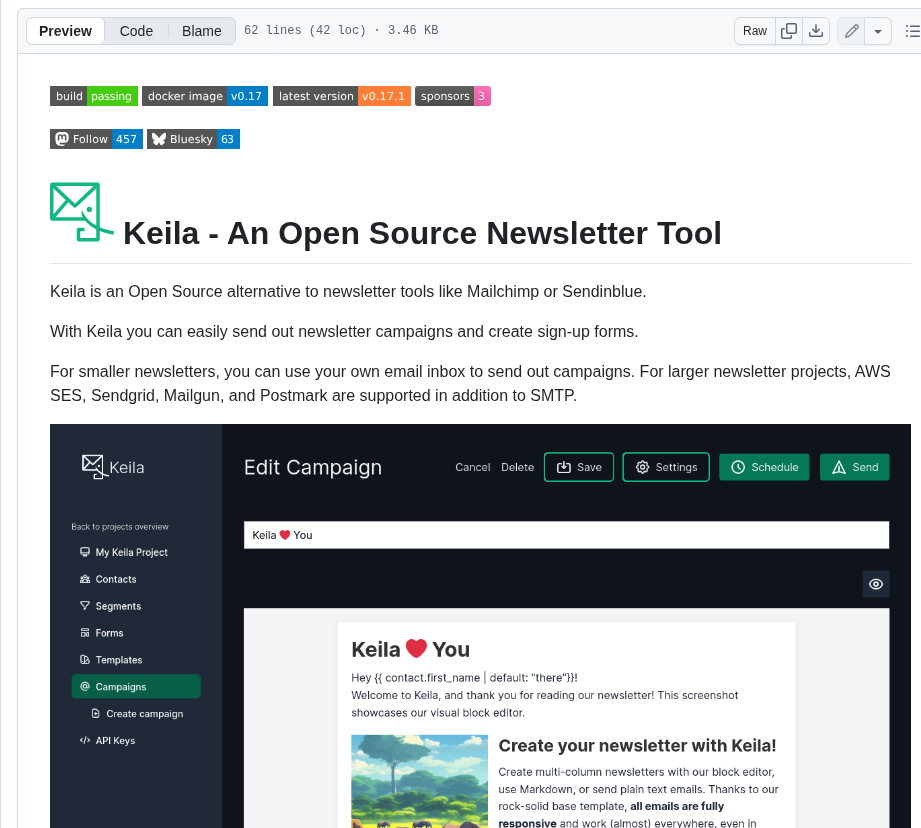Open Templates in the Keila sidebar

tap(111, 660)
